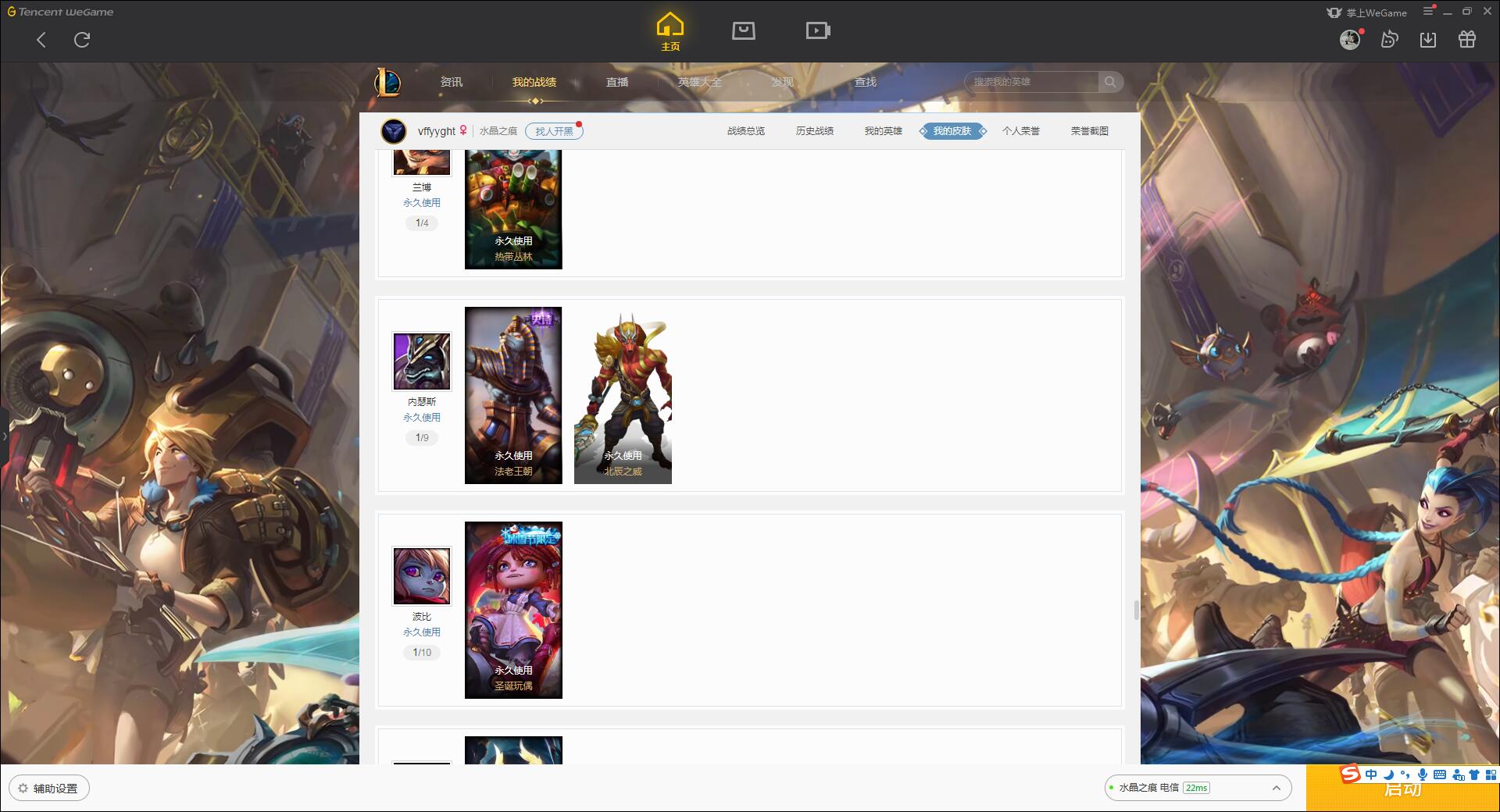Toggle the Sogou moon half-width icon
The image size is (1500, 812).
click(1388, 775)
